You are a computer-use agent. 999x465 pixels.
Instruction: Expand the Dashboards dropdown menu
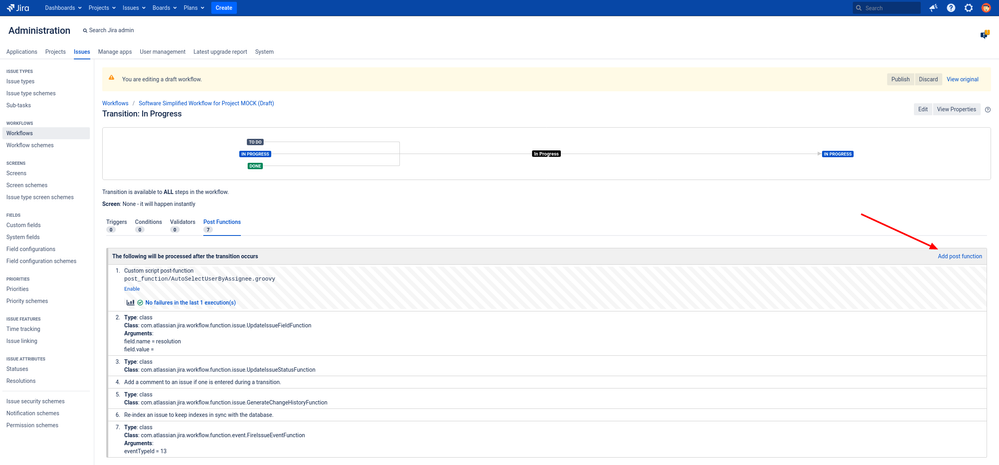click(63, 8)
